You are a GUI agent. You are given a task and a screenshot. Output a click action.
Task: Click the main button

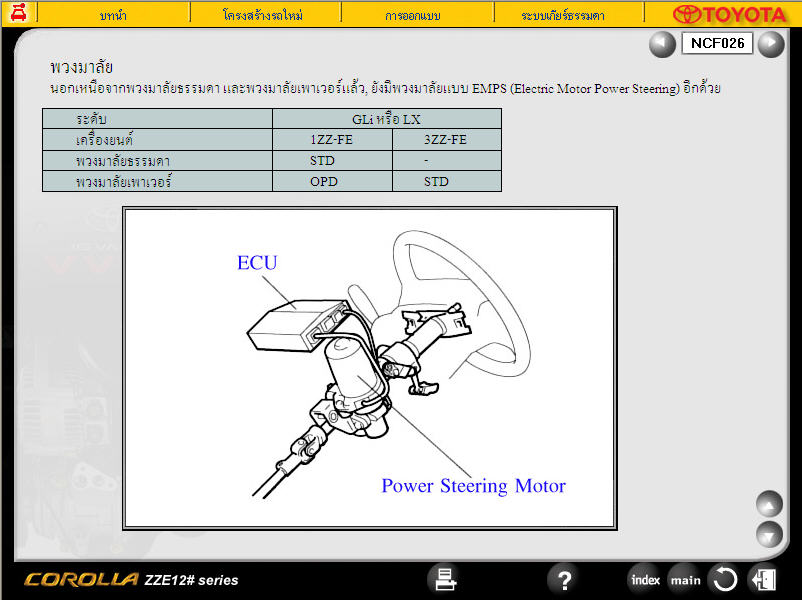pyautogui.click(x=685, y=580)
